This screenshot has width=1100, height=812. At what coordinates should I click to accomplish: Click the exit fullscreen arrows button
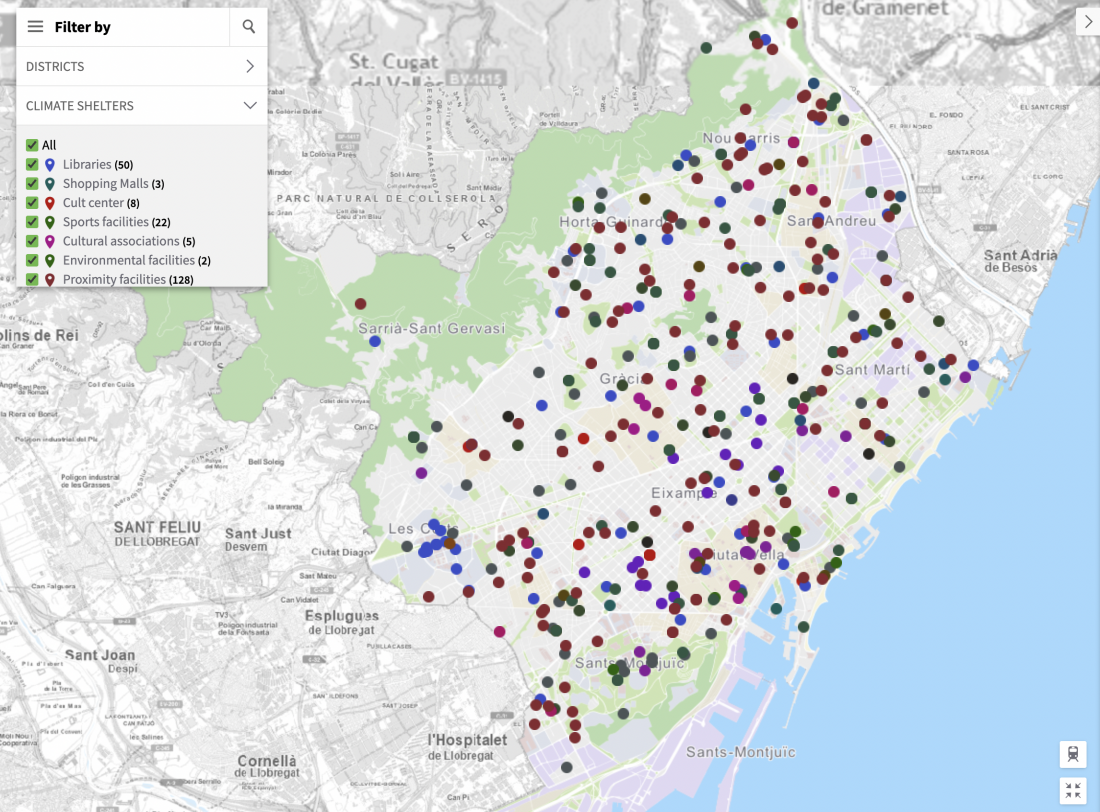pos(1073,790)
